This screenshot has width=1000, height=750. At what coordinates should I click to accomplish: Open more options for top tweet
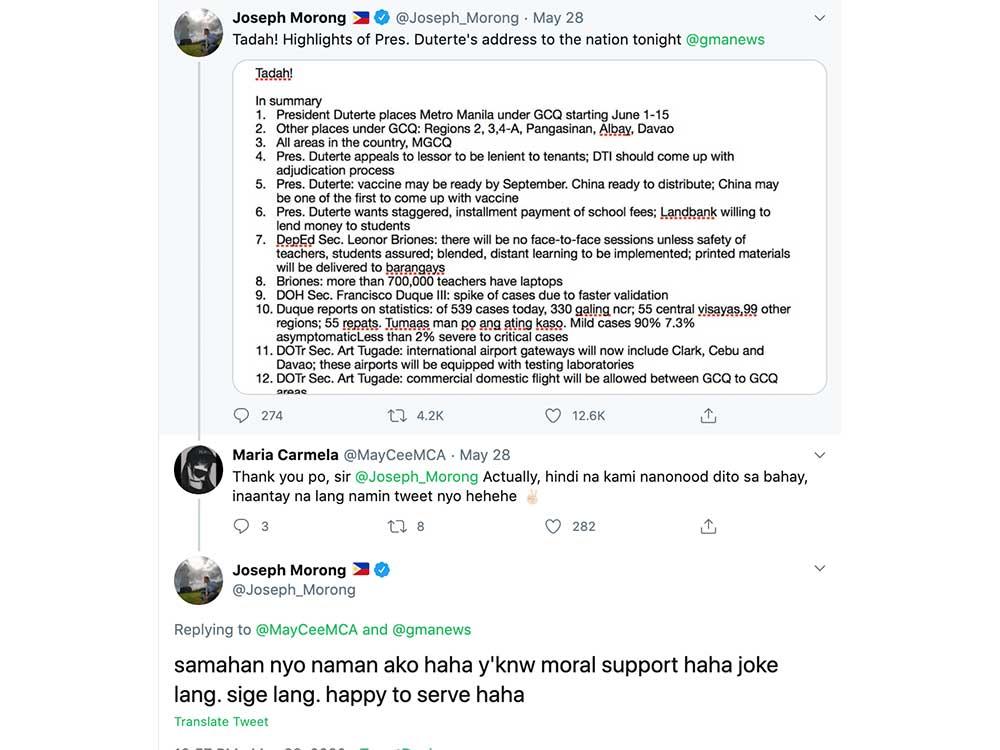(820, 18)
